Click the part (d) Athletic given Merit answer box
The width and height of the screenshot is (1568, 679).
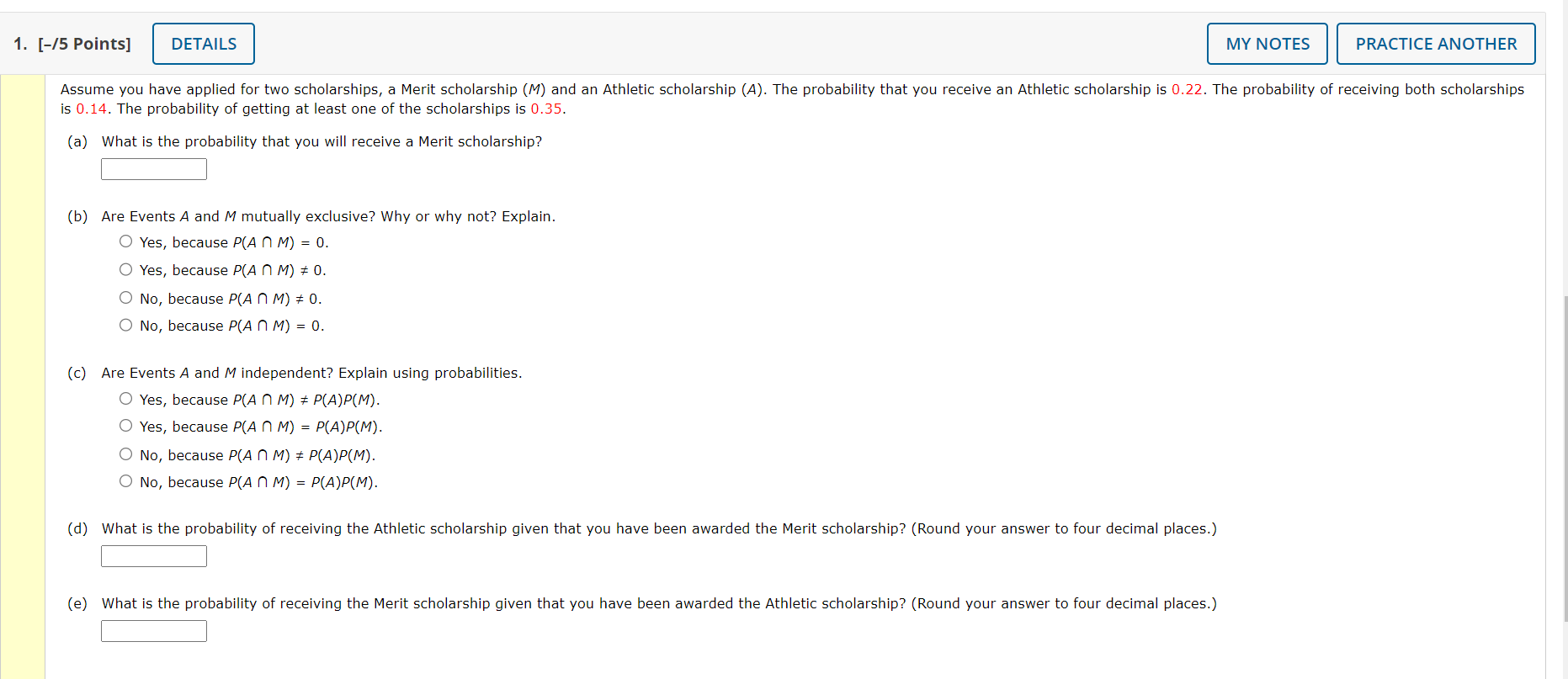tap(154, 556)
